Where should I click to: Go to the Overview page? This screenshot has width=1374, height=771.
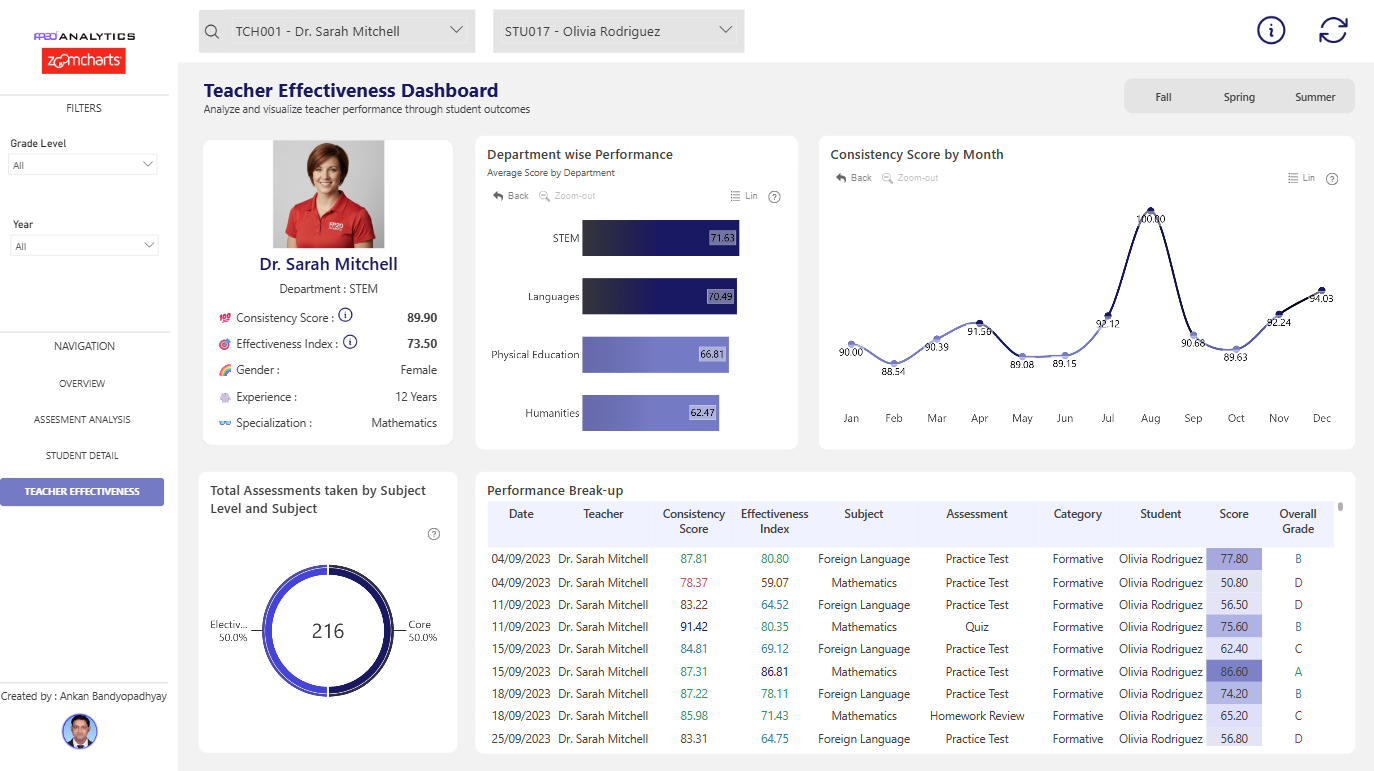[82, 384]
